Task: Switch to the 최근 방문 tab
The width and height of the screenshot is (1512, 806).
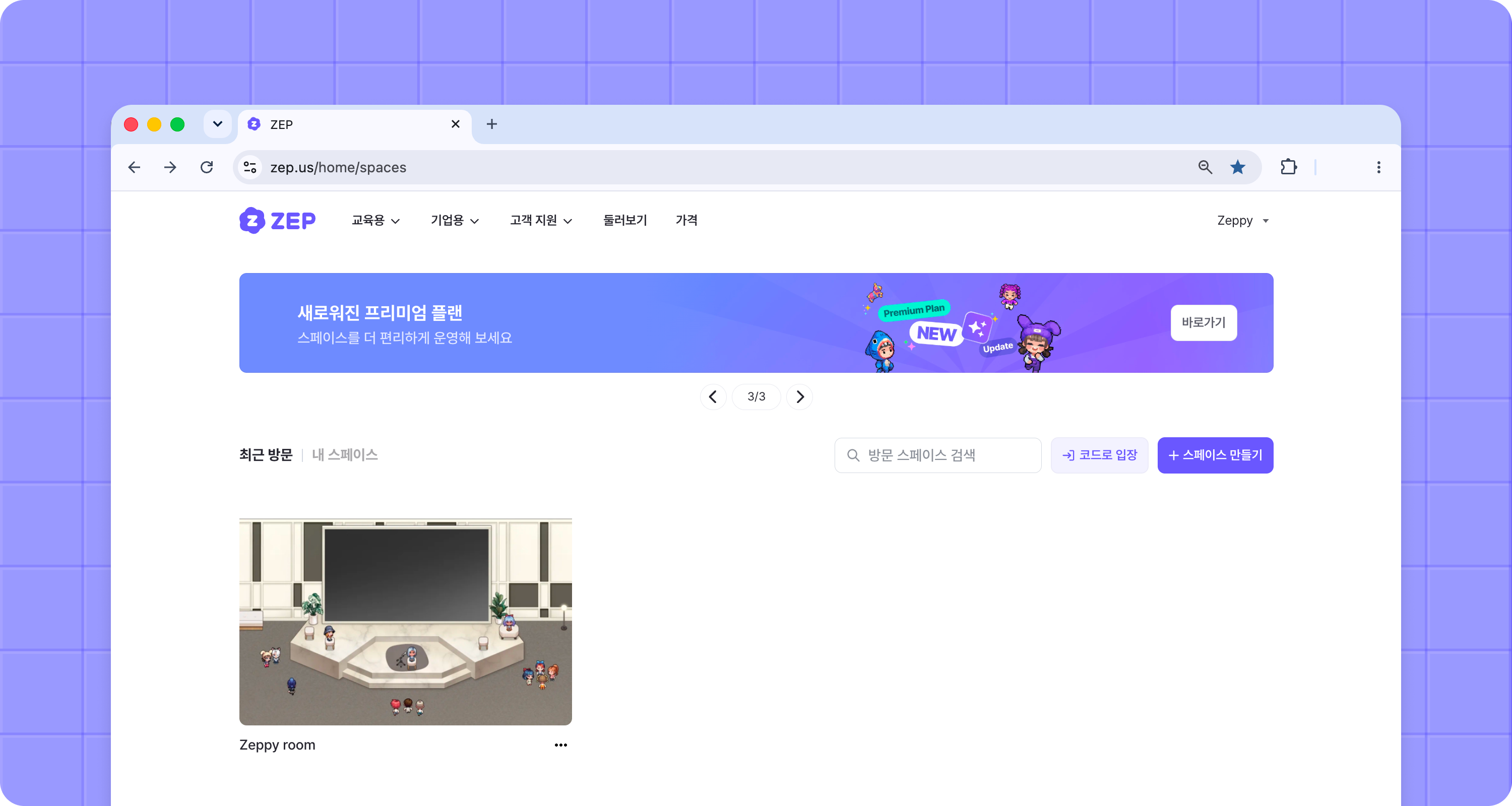Action: click(x=266, y=455)
